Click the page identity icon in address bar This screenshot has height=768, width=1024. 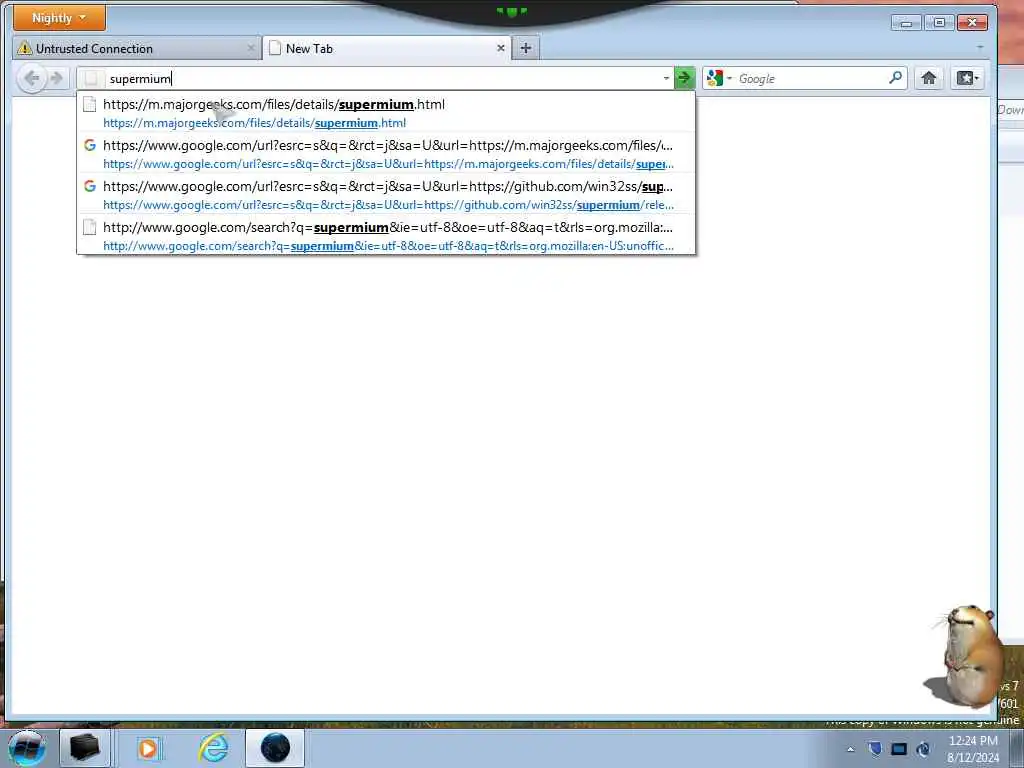tap(91, 79)
